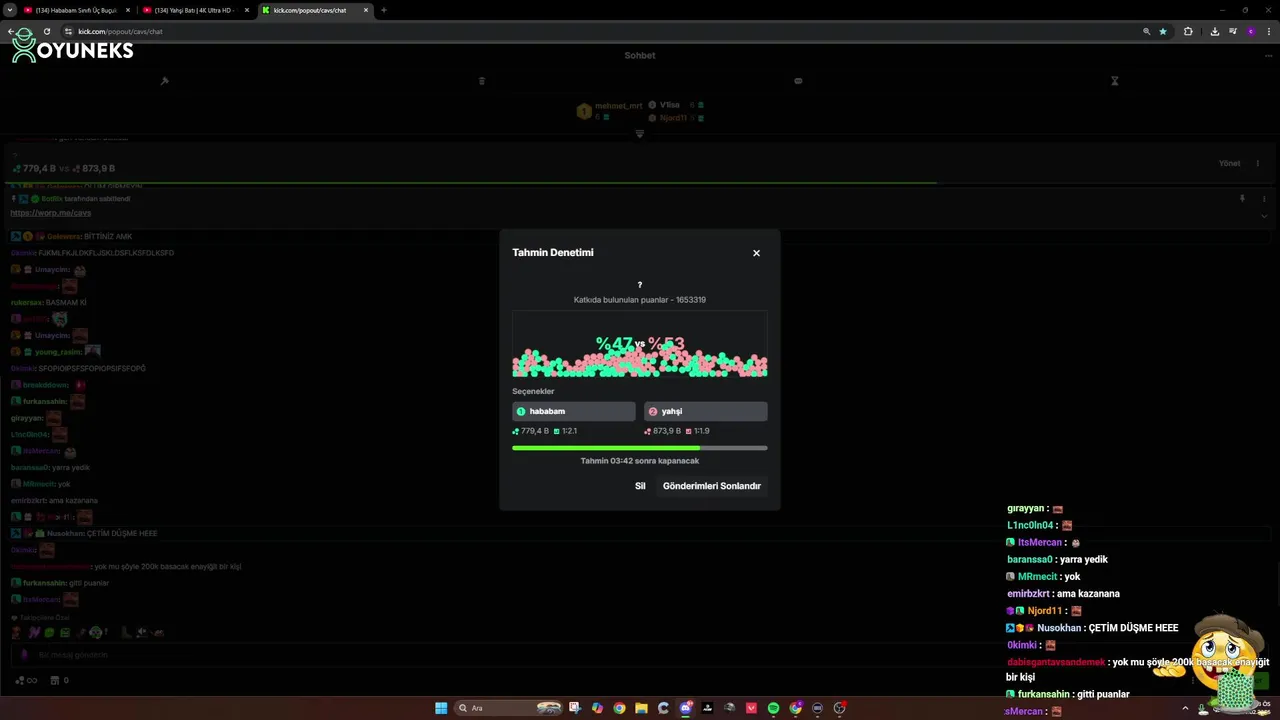The height and width of the screenshot is (720, 1280).
Task: Click the %47 vs %53 vote graph
Action: coord(640,344)
